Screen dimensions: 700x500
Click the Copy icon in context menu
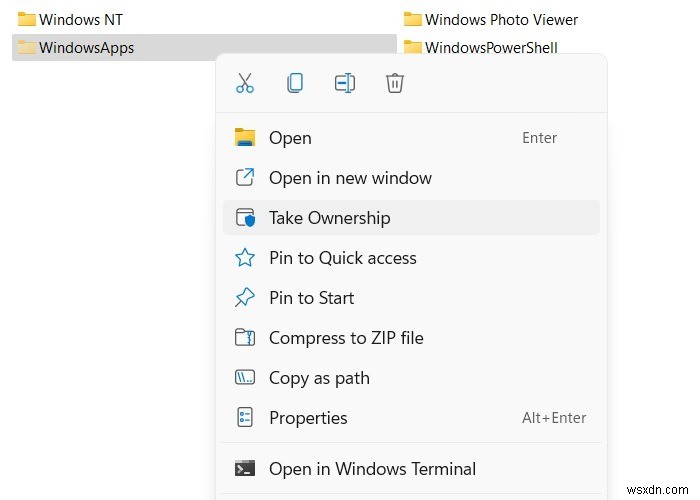coord(295,83)
